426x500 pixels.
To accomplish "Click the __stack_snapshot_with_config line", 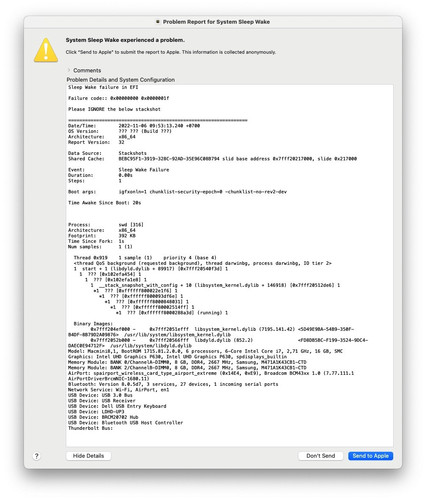I will [215, 285].
